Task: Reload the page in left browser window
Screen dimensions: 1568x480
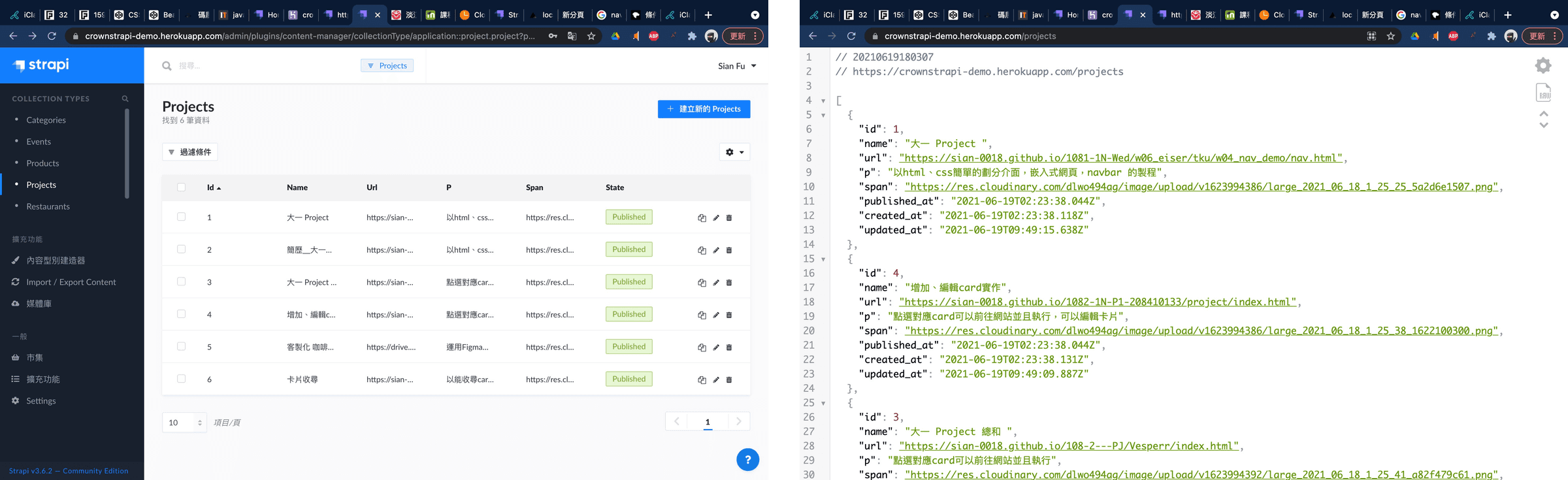Action: click(52, 36)
